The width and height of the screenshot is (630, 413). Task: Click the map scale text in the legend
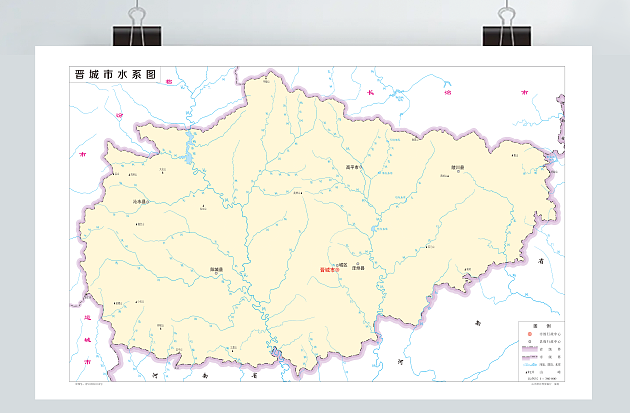(x=536, y=376)
